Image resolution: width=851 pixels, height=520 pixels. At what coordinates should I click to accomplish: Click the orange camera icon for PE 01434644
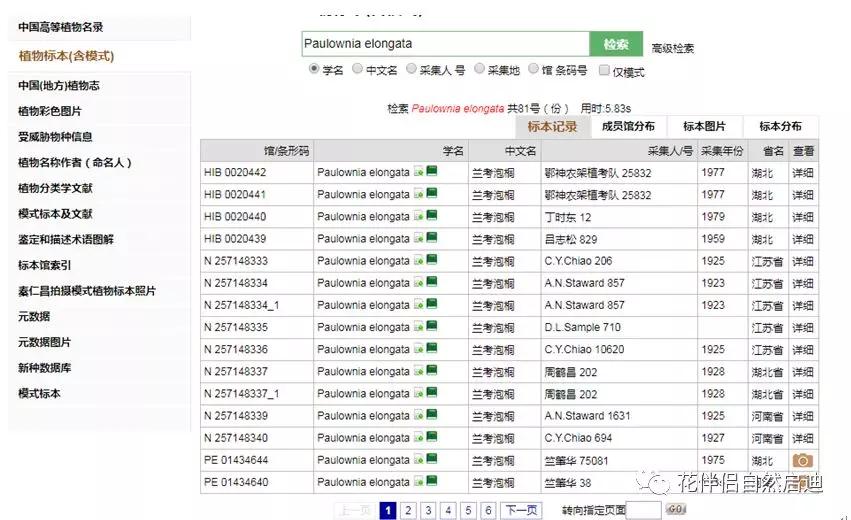point(803,460)
